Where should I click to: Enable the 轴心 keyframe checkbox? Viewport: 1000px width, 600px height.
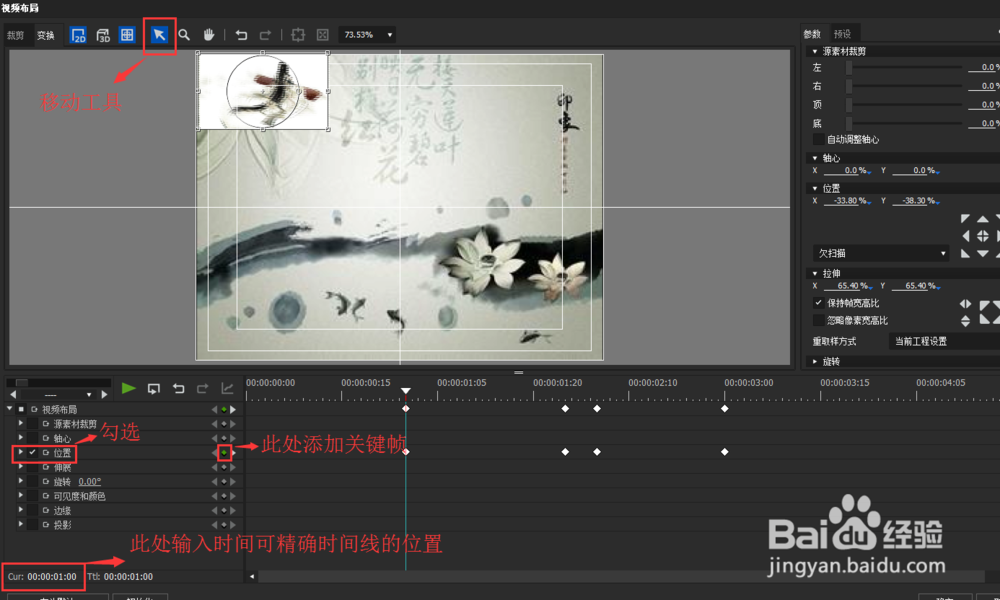pos(33,439)
